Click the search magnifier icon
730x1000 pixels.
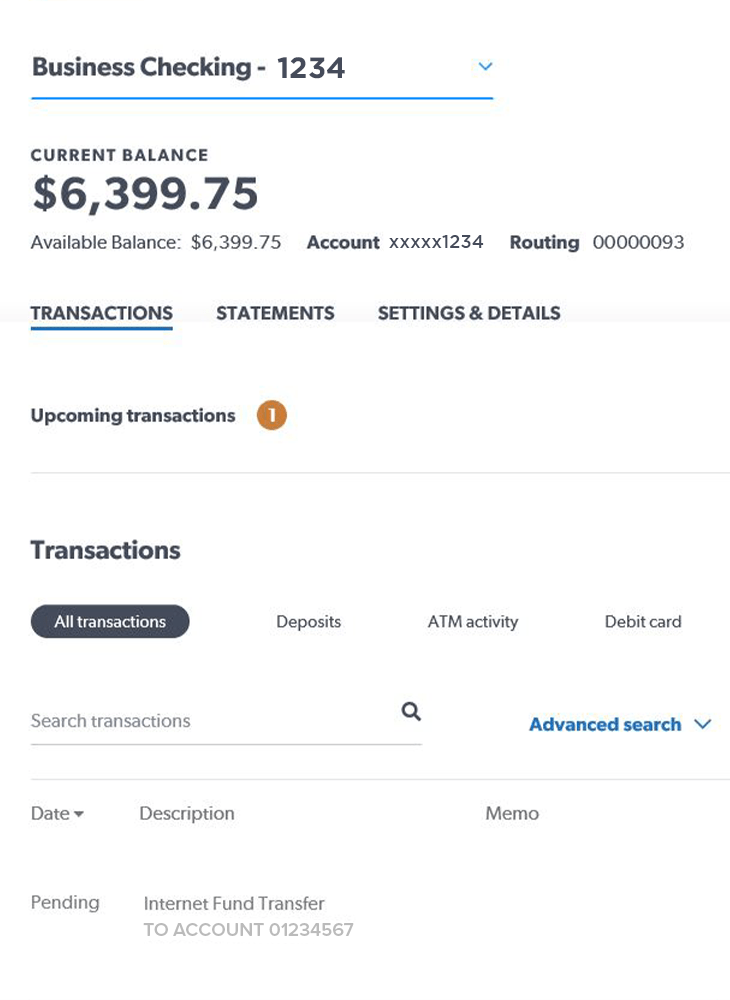[411, 712]
